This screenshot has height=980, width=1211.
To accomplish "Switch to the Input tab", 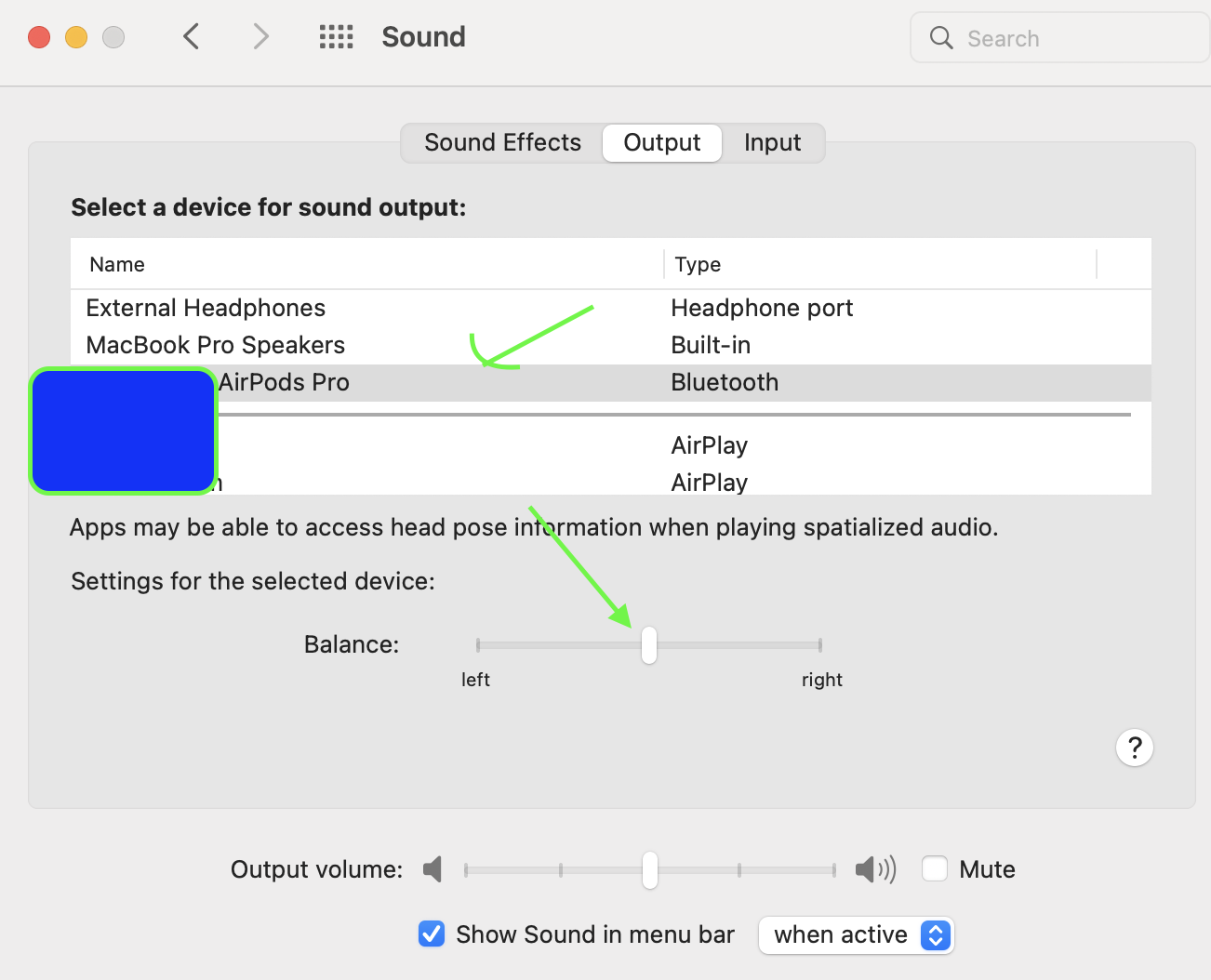I will [772, 143].
